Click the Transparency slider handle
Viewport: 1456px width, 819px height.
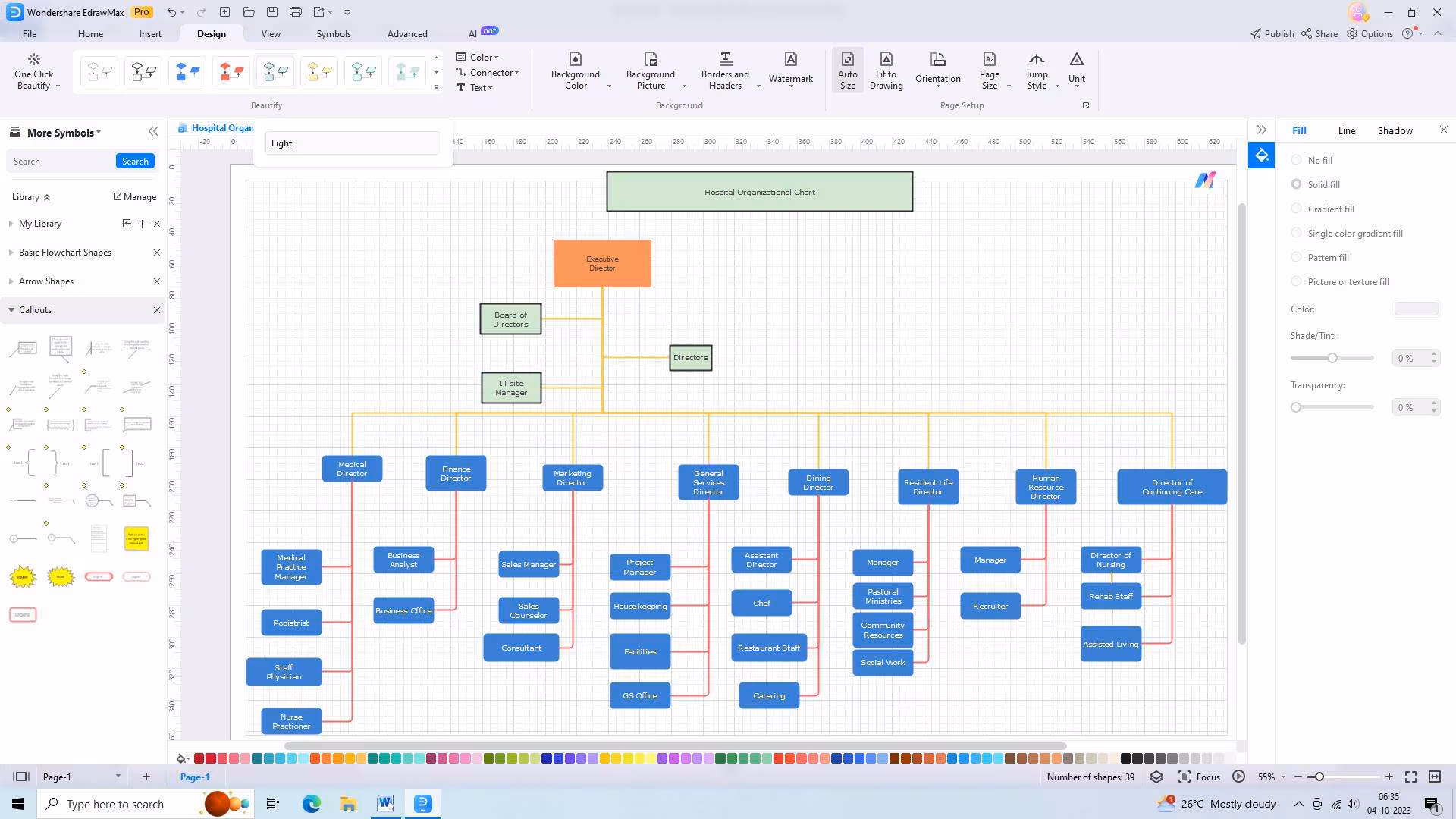1296,407
